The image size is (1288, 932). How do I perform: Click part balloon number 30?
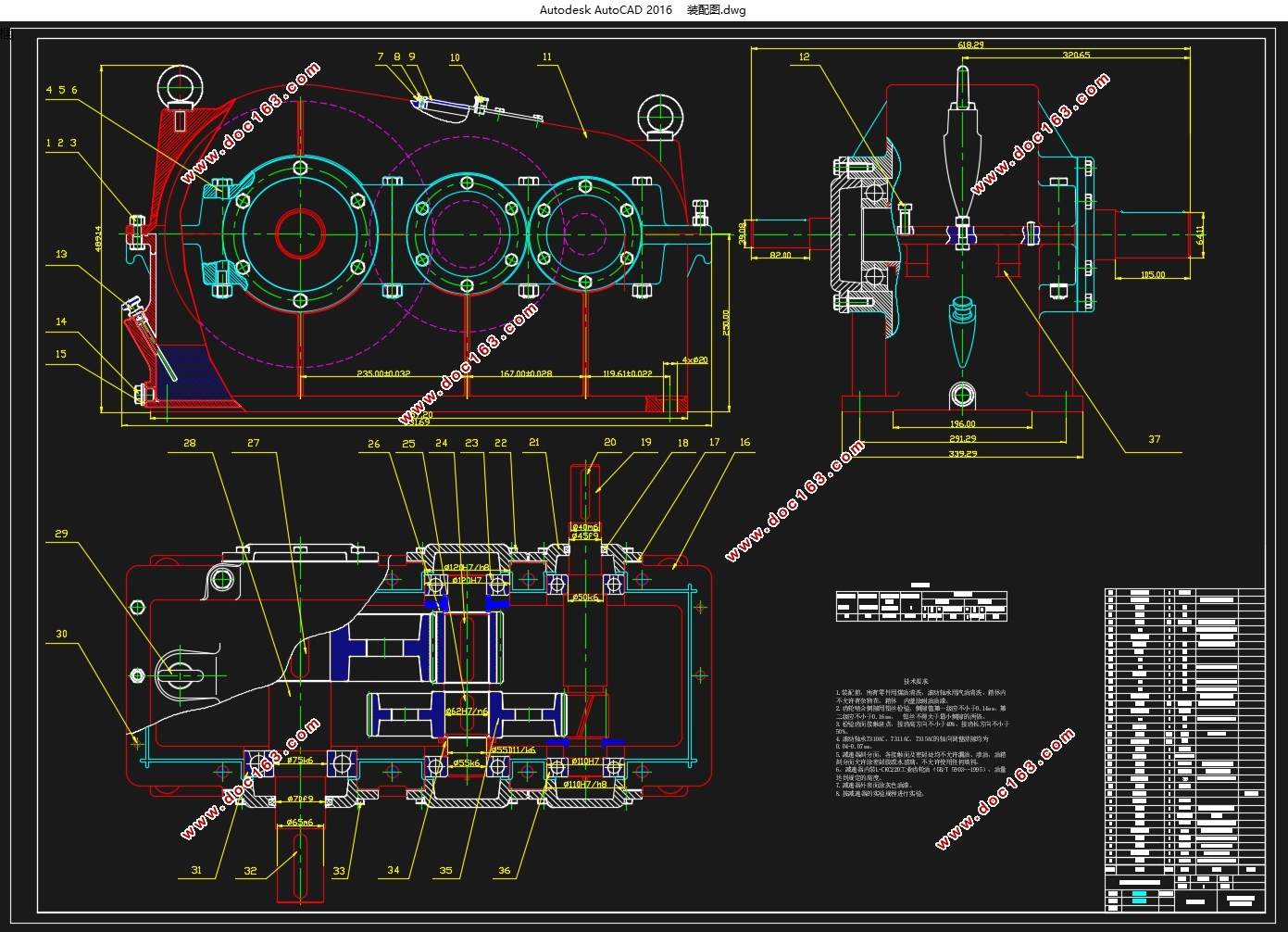tap(61, 634)
